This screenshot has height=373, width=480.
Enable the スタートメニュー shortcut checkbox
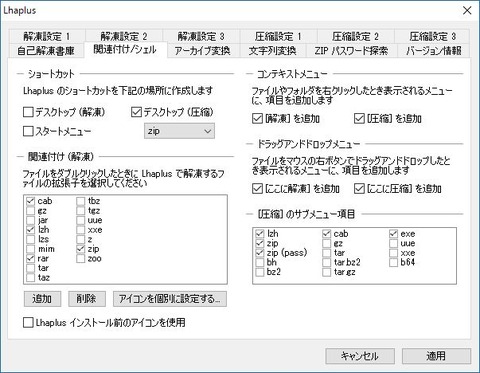pyautogui.click(x=28, y=131)
